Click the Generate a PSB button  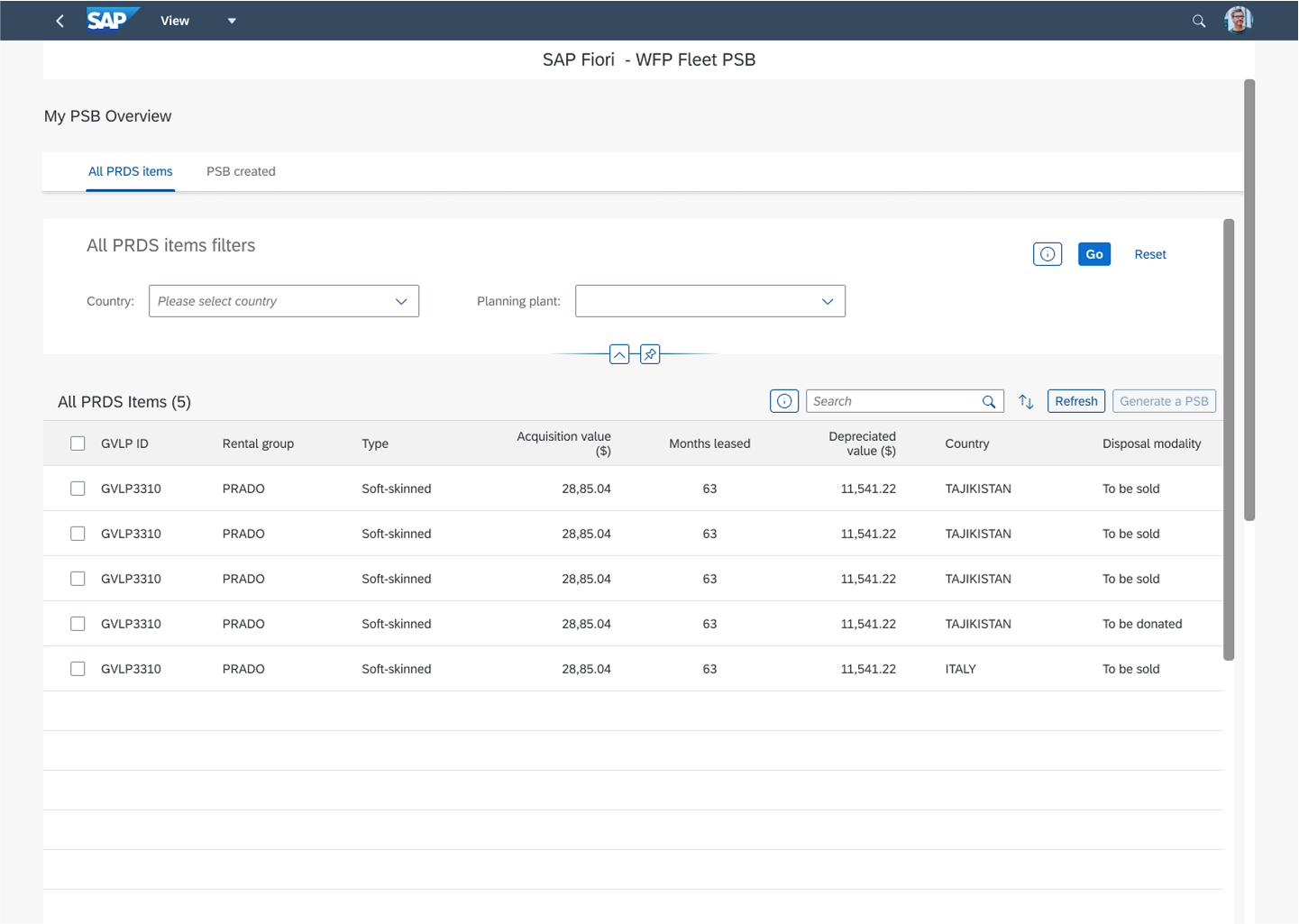pyautogui.click(x=1164, y=401)
